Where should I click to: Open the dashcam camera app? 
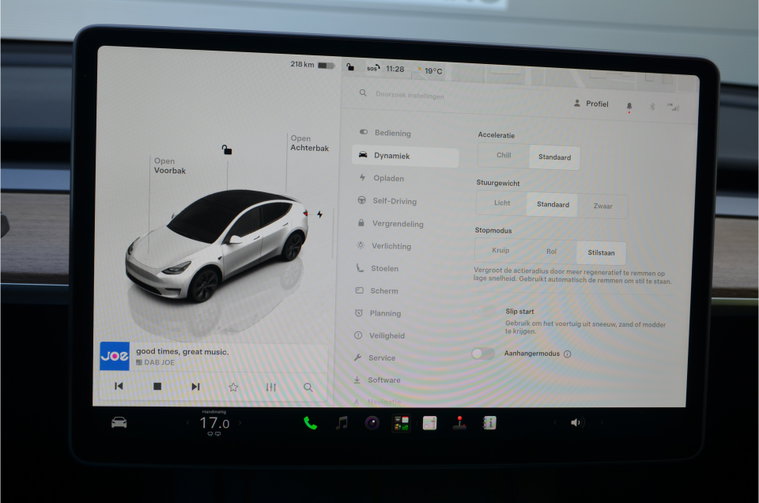click(x=372, y=423)
